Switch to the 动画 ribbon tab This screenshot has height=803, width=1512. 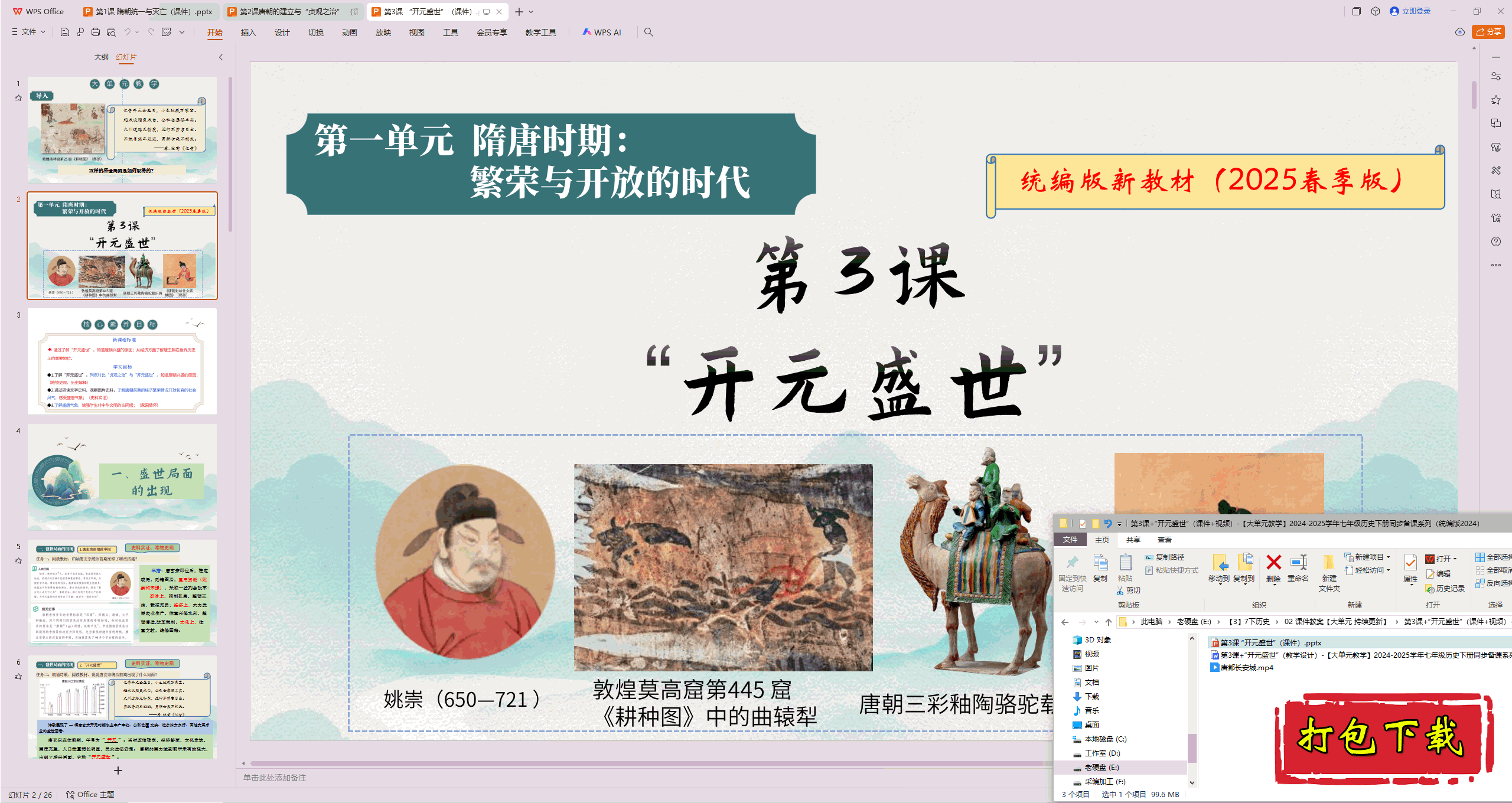[349, 32]
